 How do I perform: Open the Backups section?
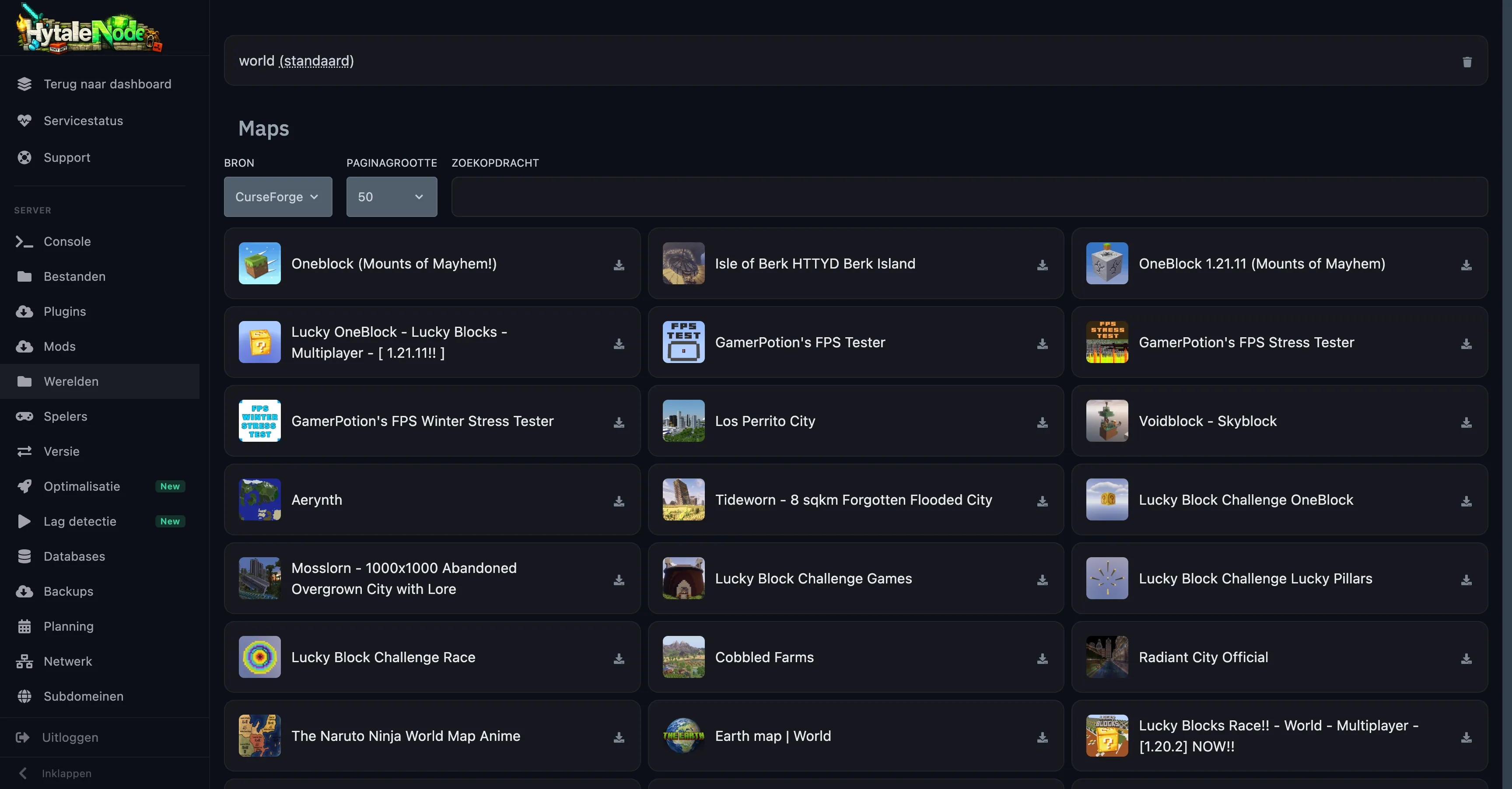[100, 591]
